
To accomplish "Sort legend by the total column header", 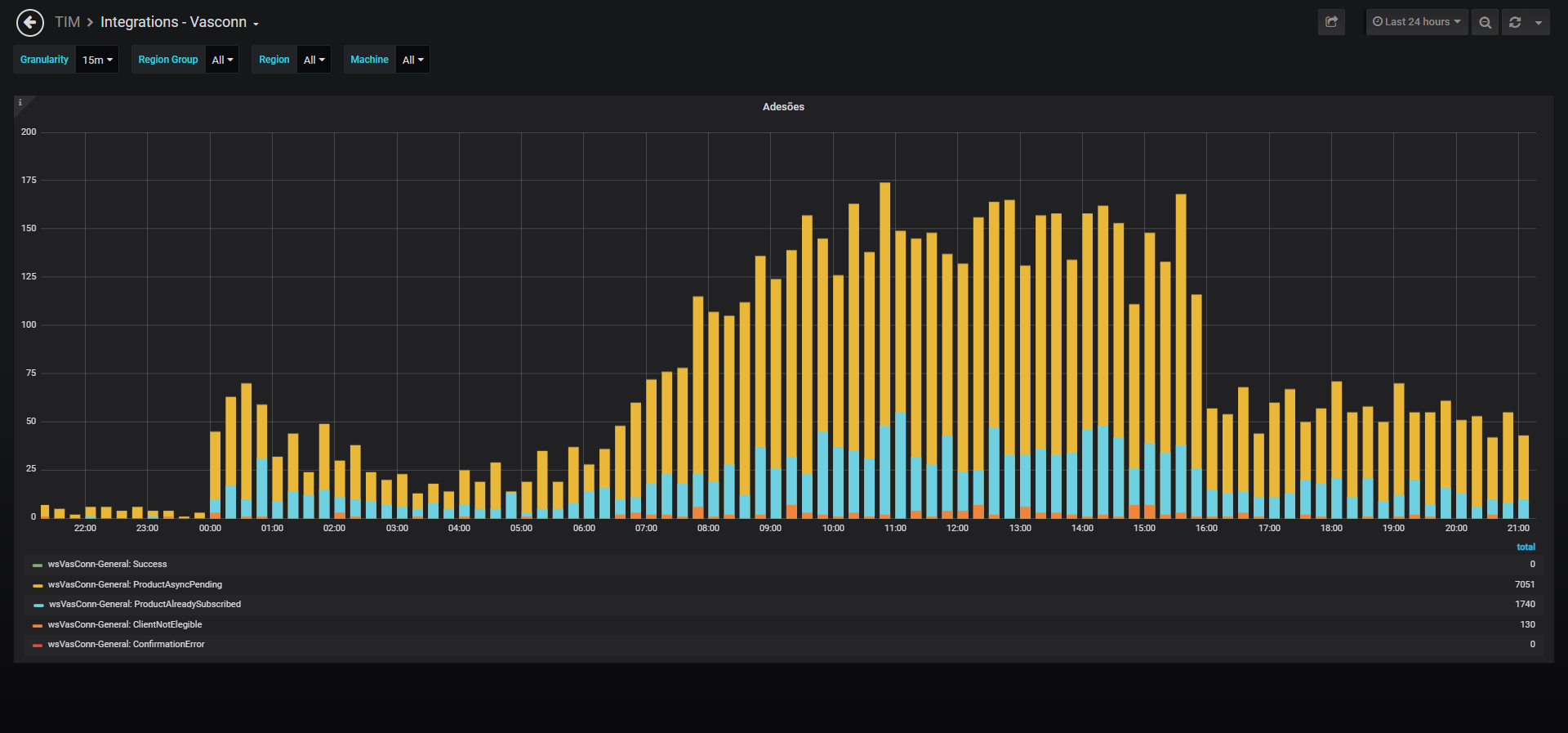I will tap(1526, 548).
